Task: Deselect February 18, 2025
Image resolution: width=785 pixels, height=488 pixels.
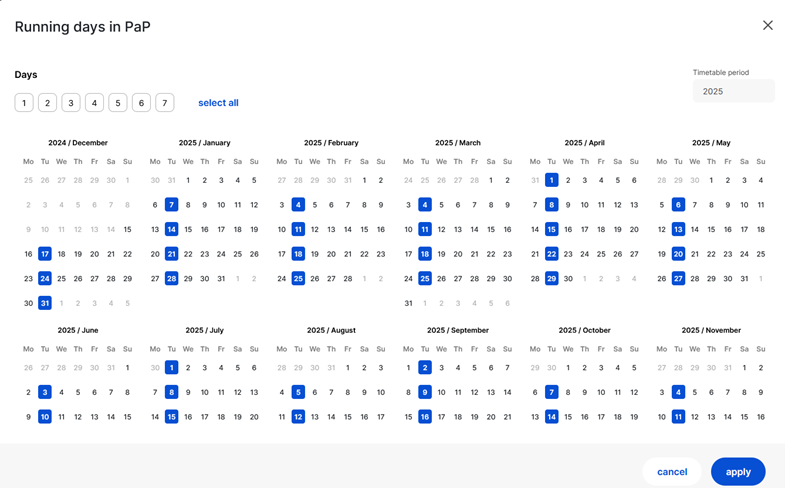Action: point(298,254)
